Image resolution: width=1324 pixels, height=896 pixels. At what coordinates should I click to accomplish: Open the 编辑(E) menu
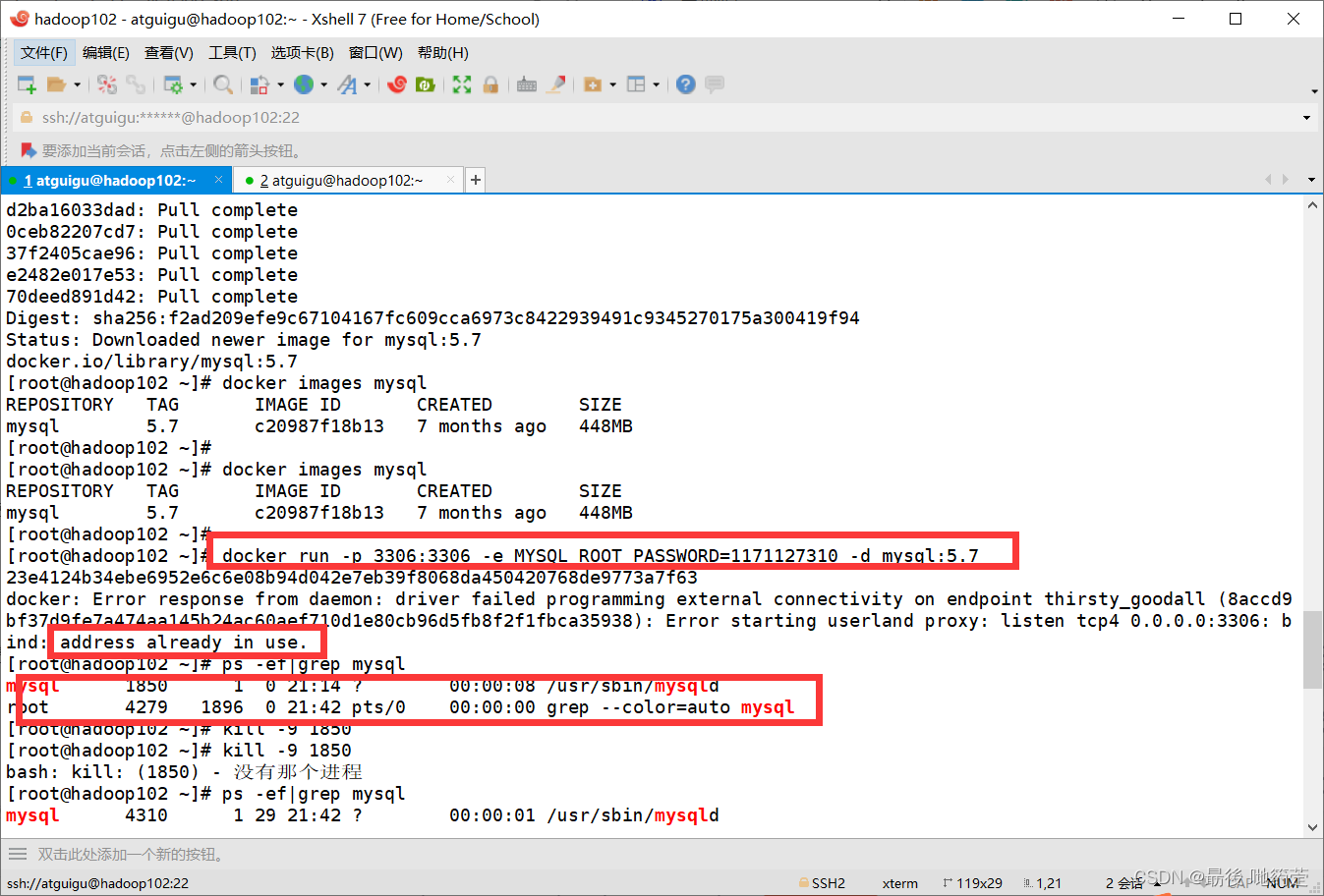pos(106,53)
